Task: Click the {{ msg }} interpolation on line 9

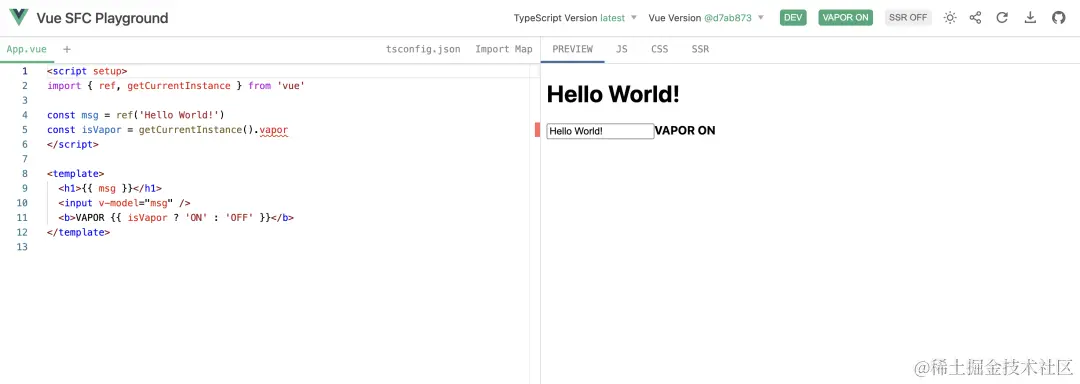Action: point(107,188)
